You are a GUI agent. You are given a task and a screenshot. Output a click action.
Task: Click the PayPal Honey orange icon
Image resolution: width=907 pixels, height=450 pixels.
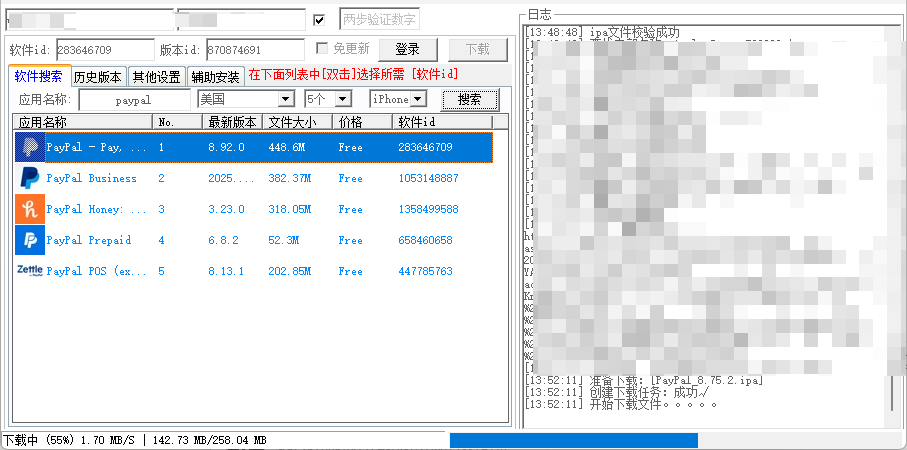(x=29, y=209)
